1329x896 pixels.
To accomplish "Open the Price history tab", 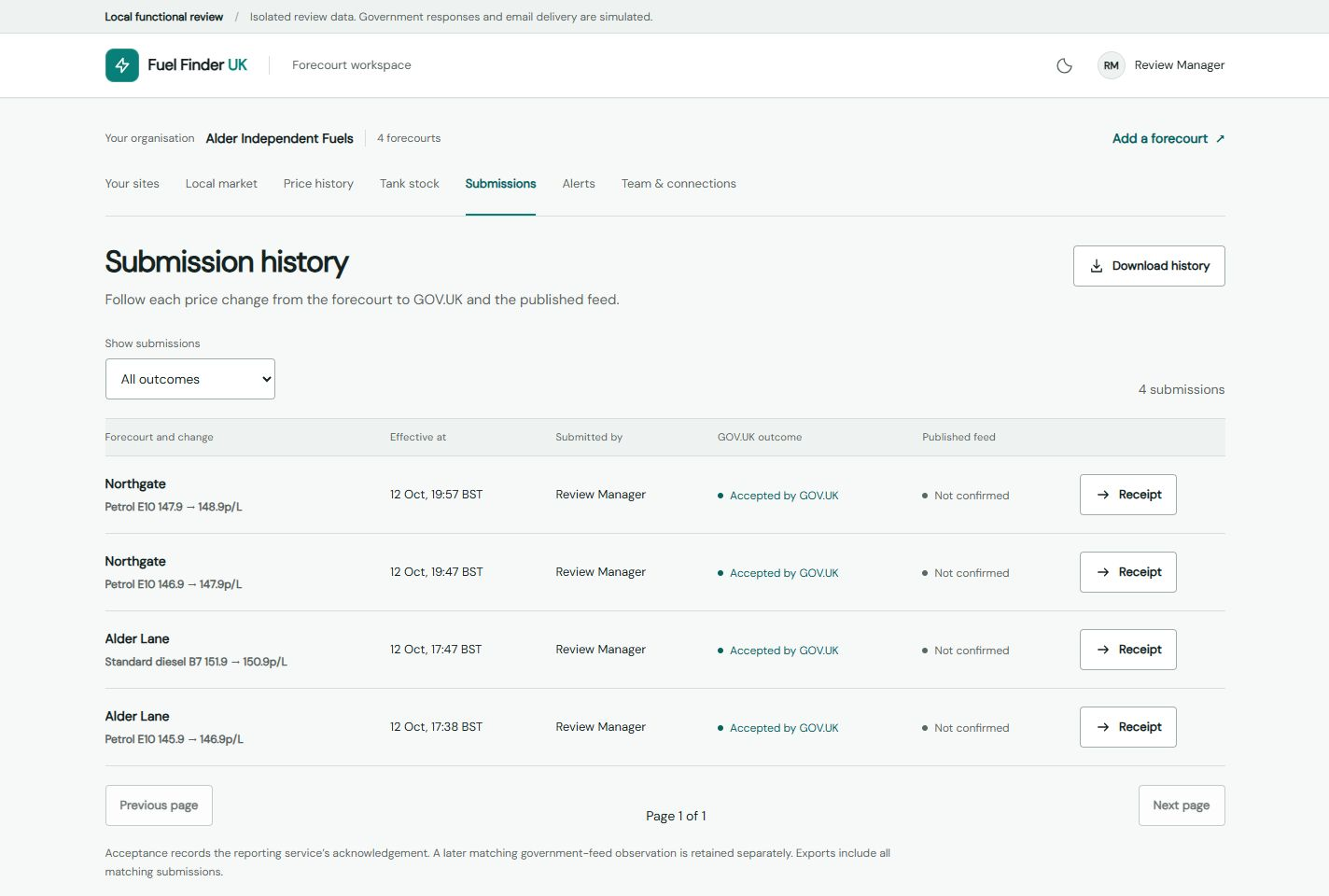I will pyautogui.click(x=318, y=184).
